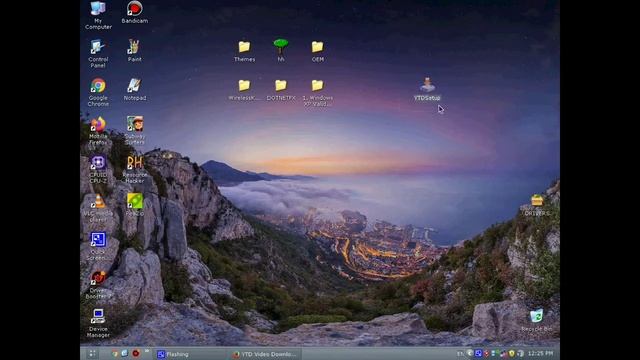Select the DRIVERS archive icon

[537, 205]
